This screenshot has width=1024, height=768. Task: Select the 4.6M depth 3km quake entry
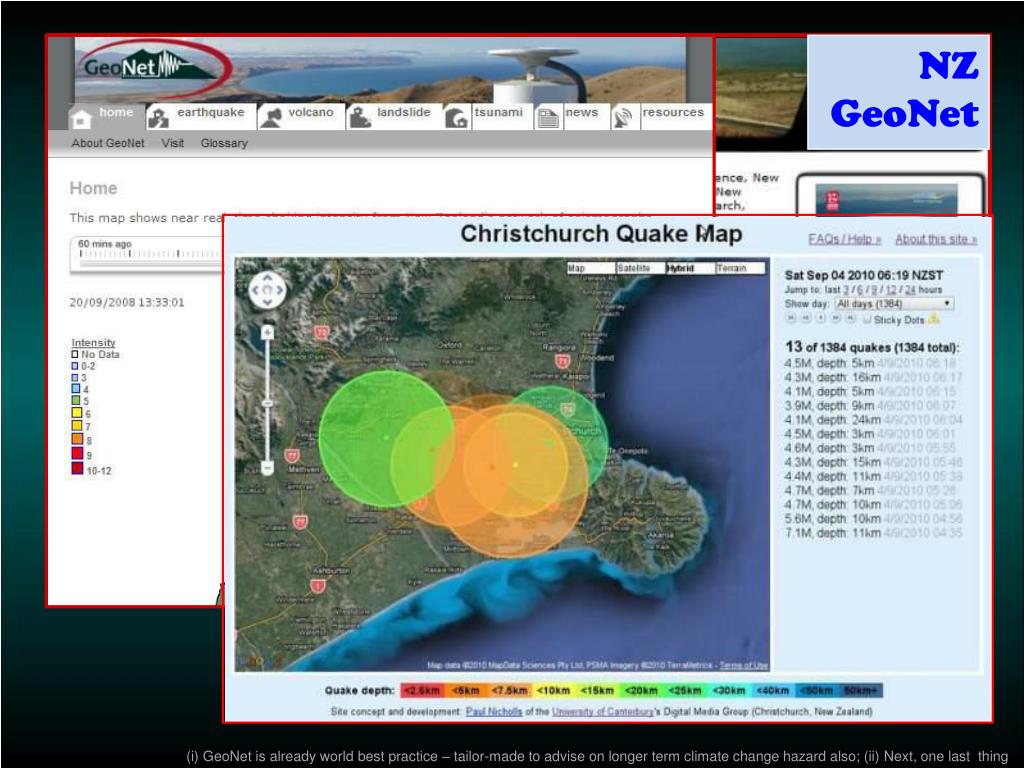pyautogui.click(x=873, y=448)
